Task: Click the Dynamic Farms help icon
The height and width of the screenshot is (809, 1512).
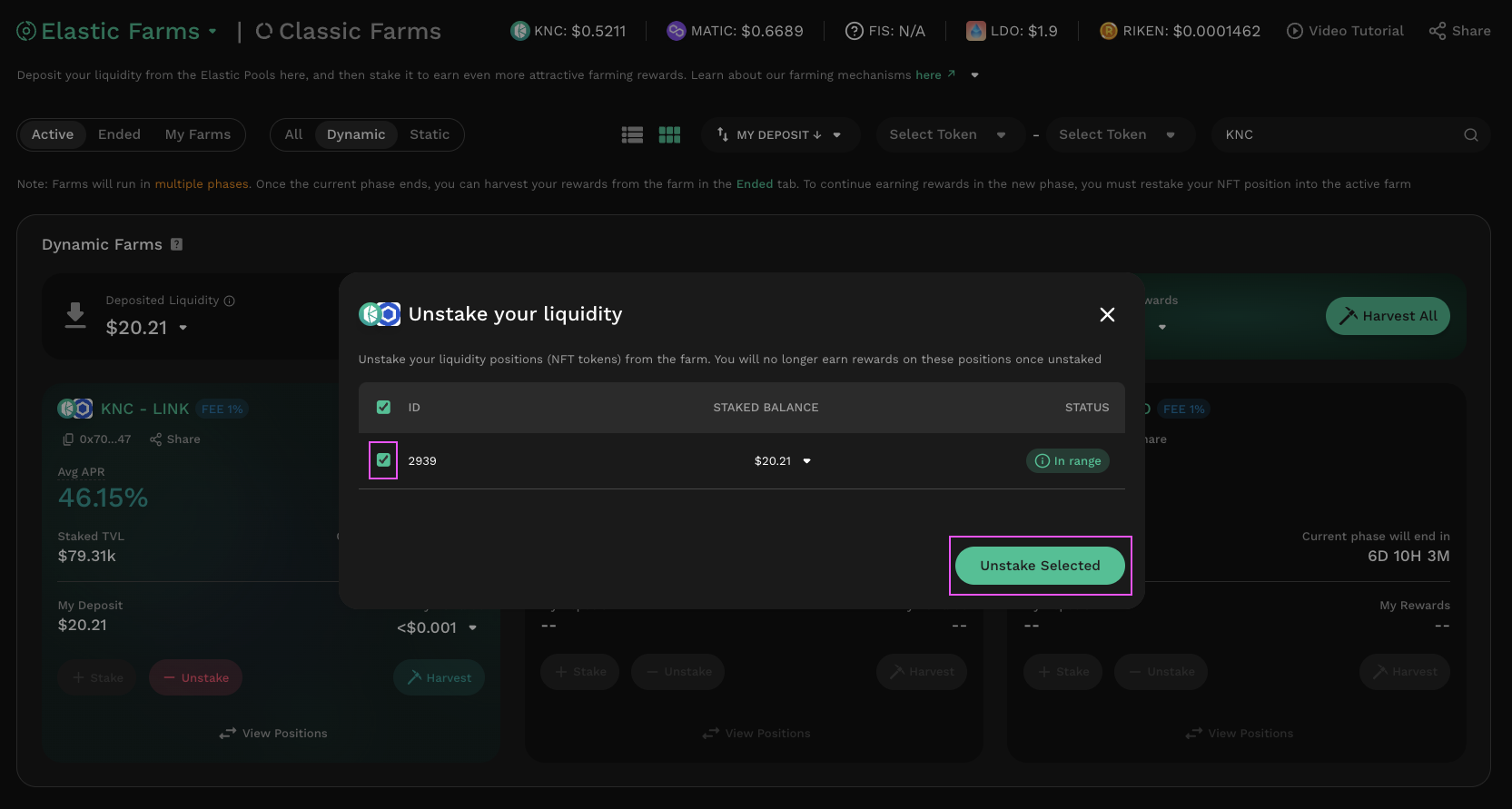Action: pos(177,244)
